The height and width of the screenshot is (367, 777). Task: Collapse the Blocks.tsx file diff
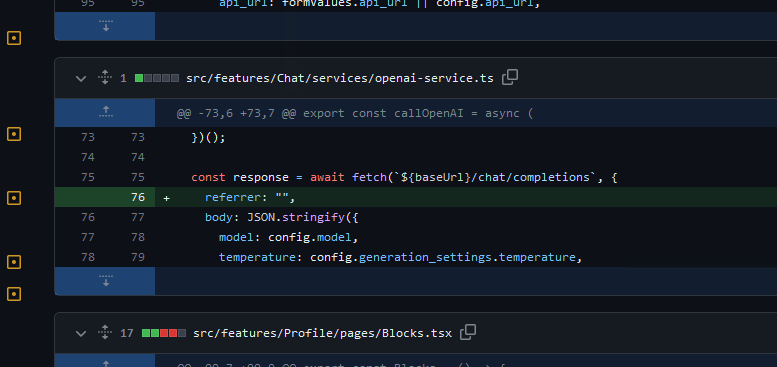pyautogui.click(x=81, y=333)
